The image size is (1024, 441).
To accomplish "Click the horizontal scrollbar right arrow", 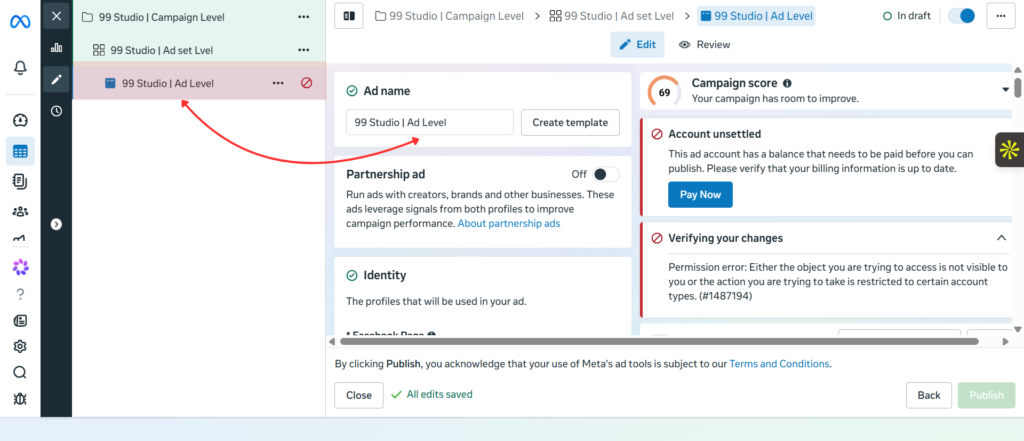I will click(1006, 342).
